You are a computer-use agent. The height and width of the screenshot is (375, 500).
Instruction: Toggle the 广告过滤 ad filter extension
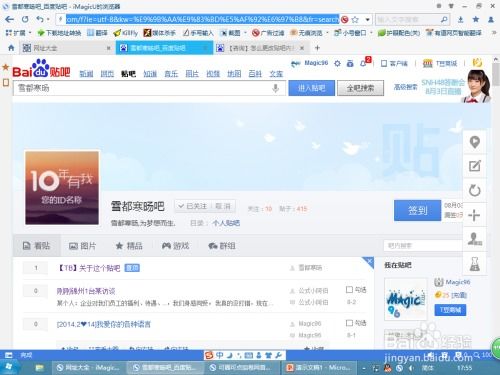pos(268,33)
